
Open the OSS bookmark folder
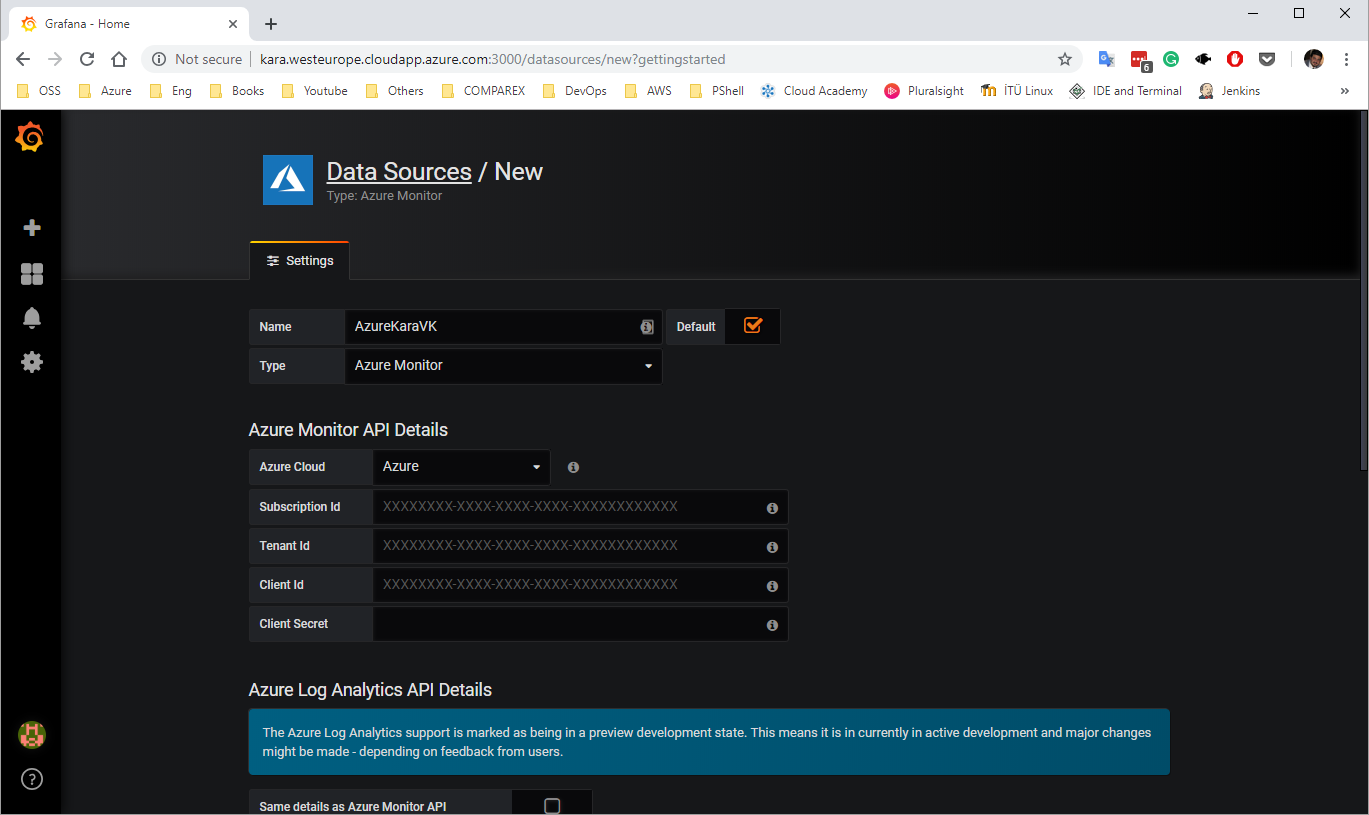[x=40, y=91]
